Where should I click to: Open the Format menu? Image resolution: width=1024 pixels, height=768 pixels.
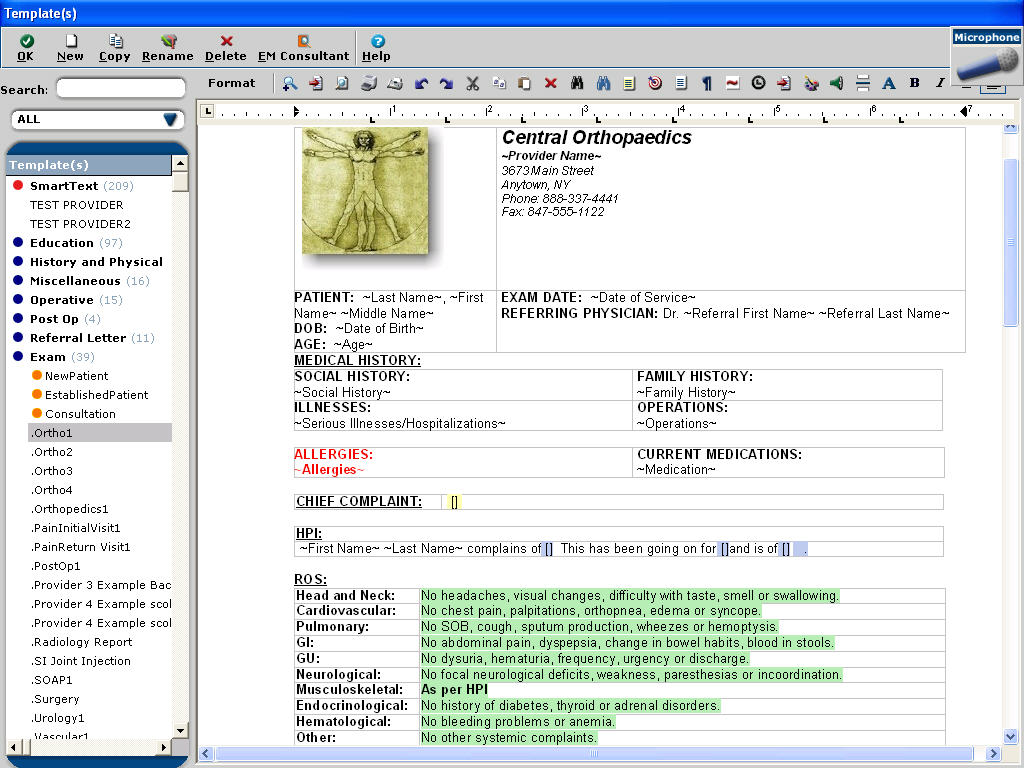[231, 83]
